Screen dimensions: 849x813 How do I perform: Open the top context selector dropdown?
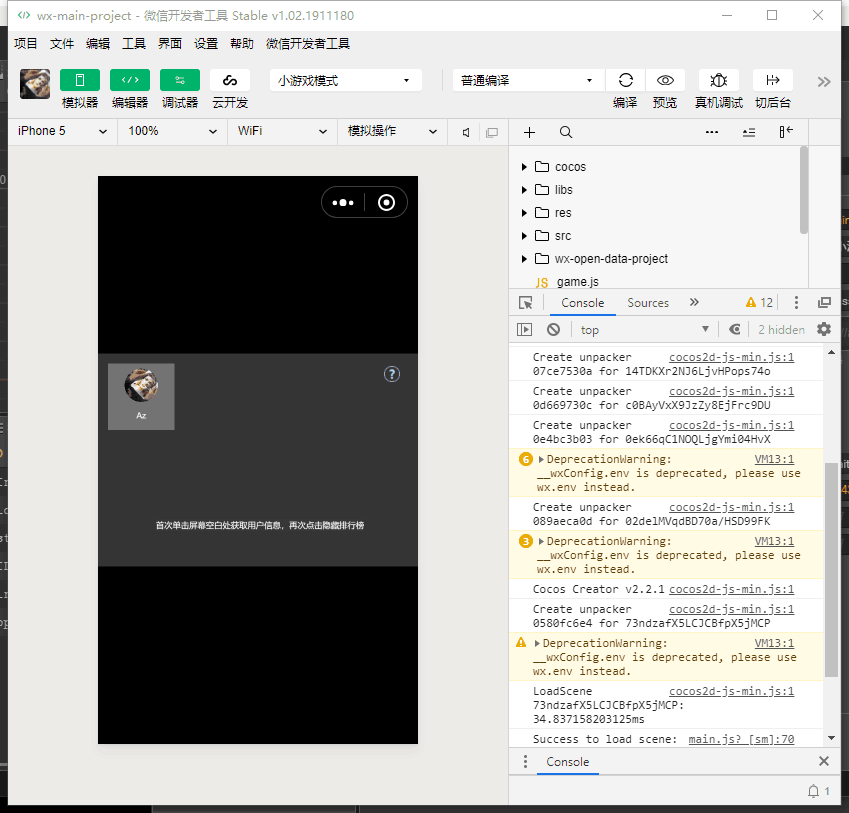point(644,330)
